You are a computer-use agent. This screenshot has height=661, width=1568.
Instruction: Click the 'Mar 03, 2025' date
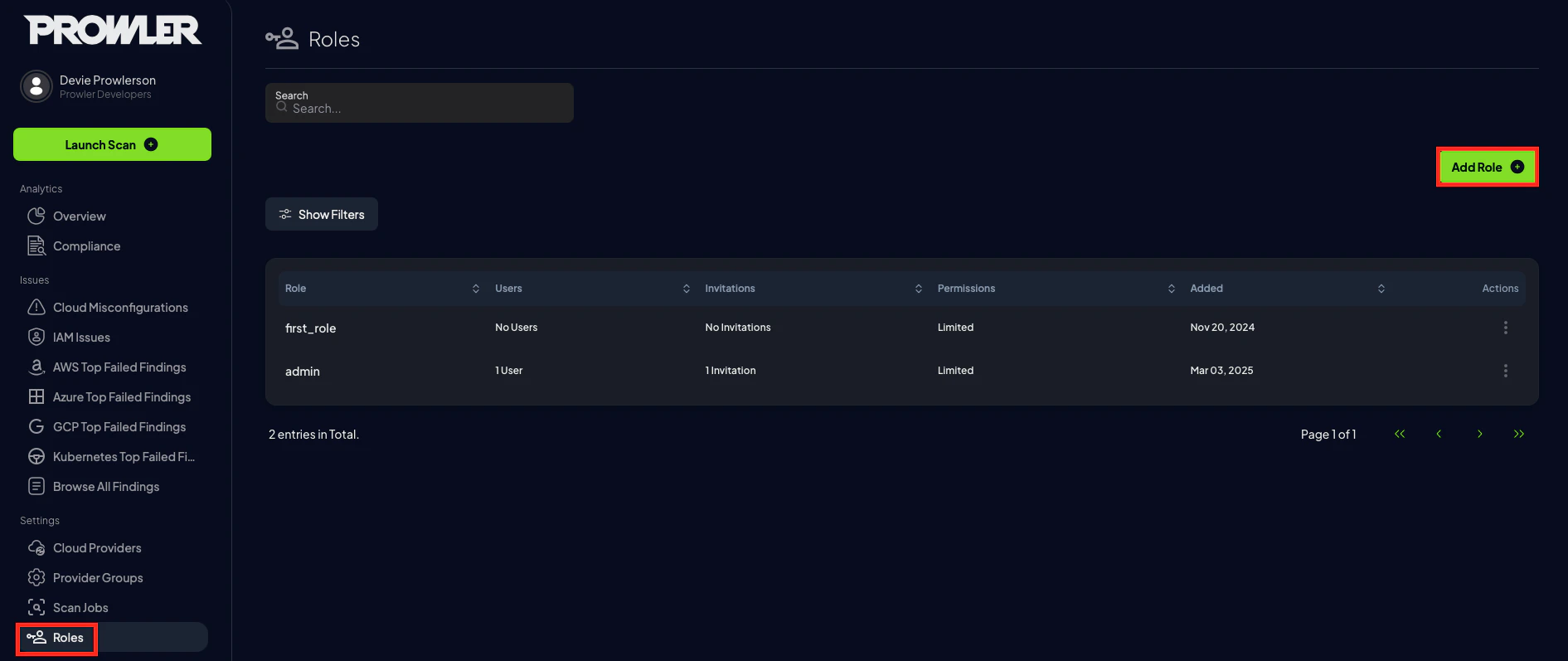point(1221,371)
